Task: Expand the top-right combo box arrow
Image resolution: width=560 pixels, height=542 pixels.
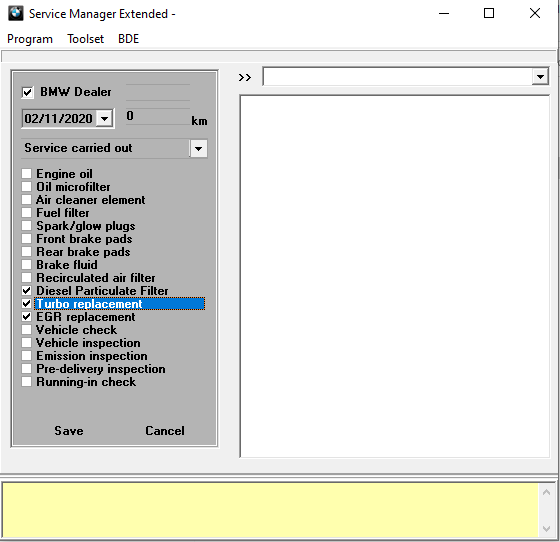Action: (540, 76)
